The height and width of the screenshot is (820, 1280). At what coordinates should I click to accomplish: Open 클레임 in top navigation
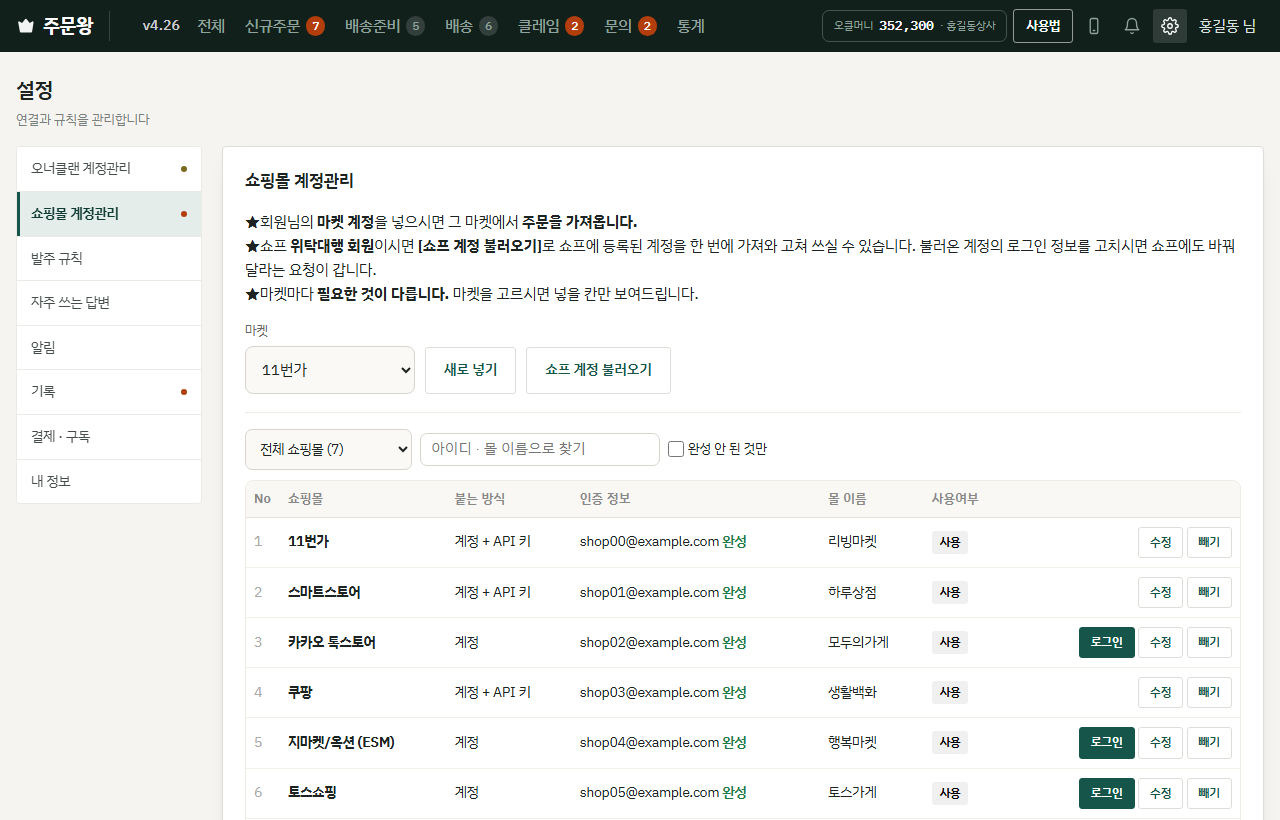point(550,26)
